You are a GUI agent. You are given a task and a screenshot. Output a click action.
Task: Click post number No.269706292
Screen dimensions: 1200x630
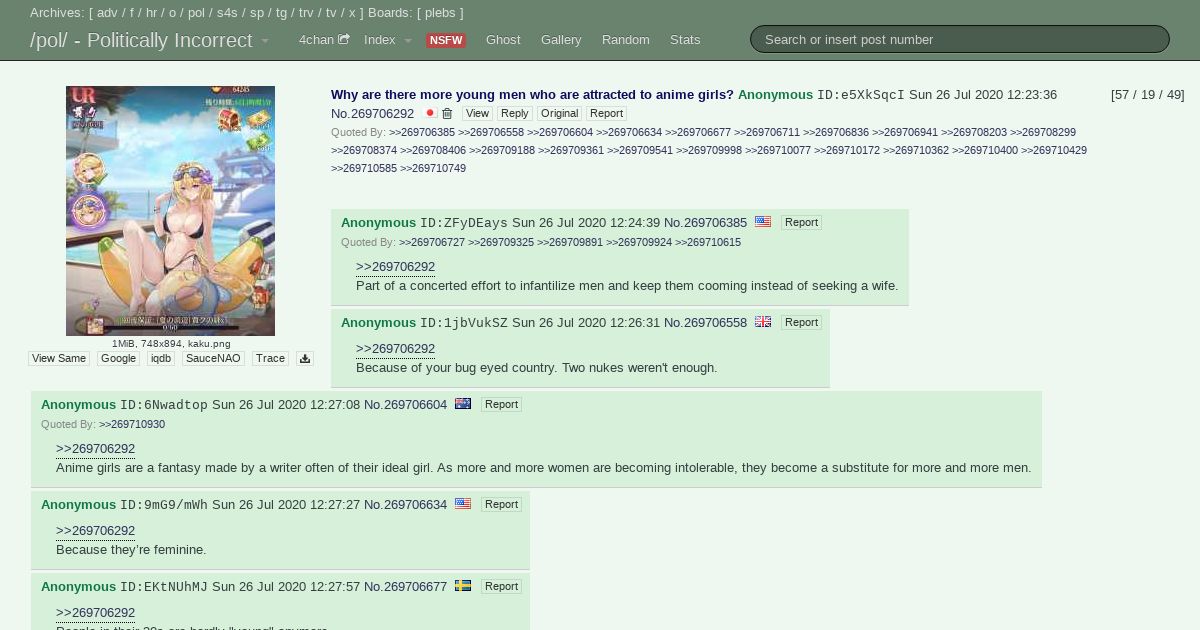(372, 114)
